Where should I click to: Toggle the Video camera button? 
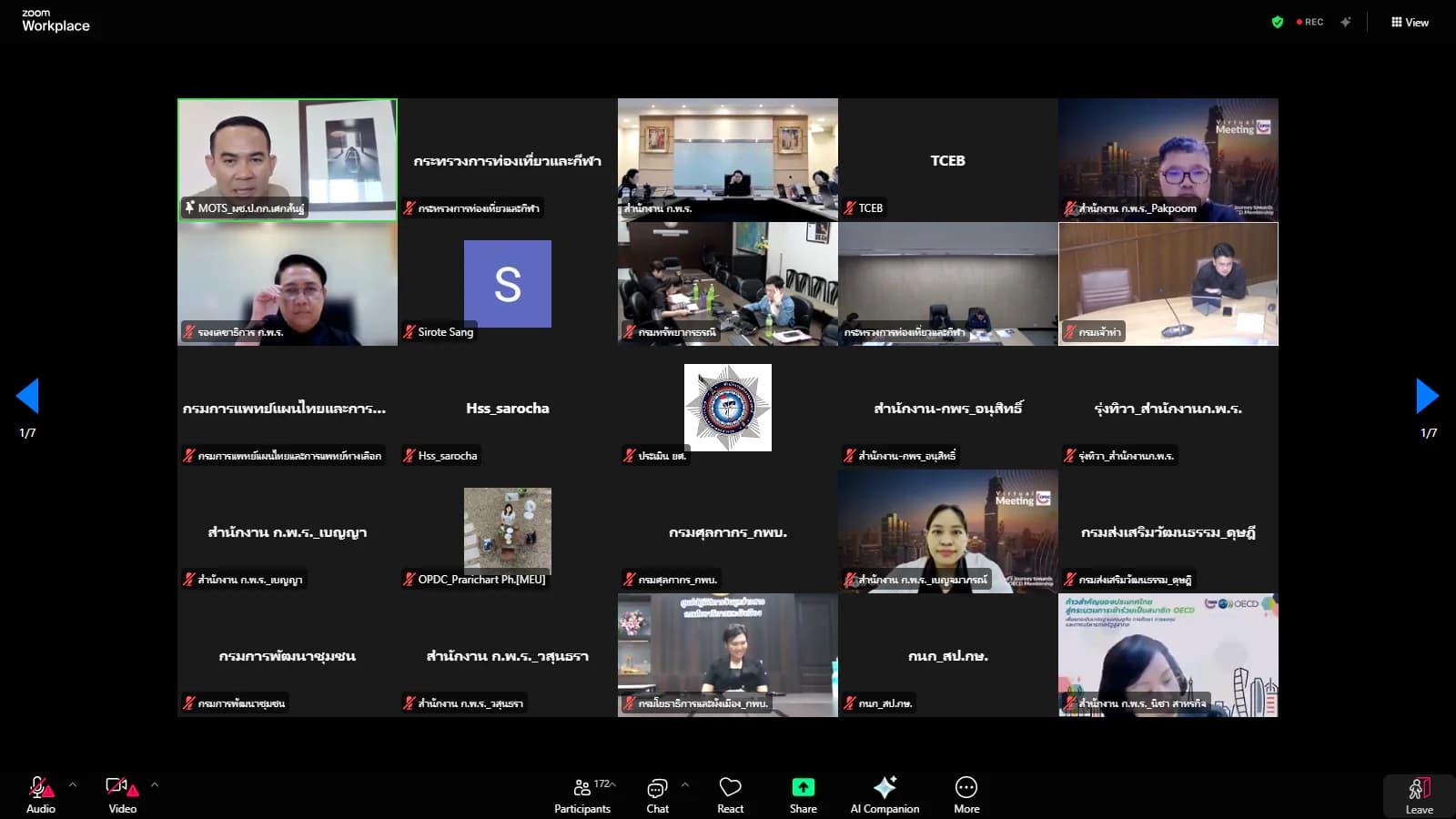coord(122,794)
